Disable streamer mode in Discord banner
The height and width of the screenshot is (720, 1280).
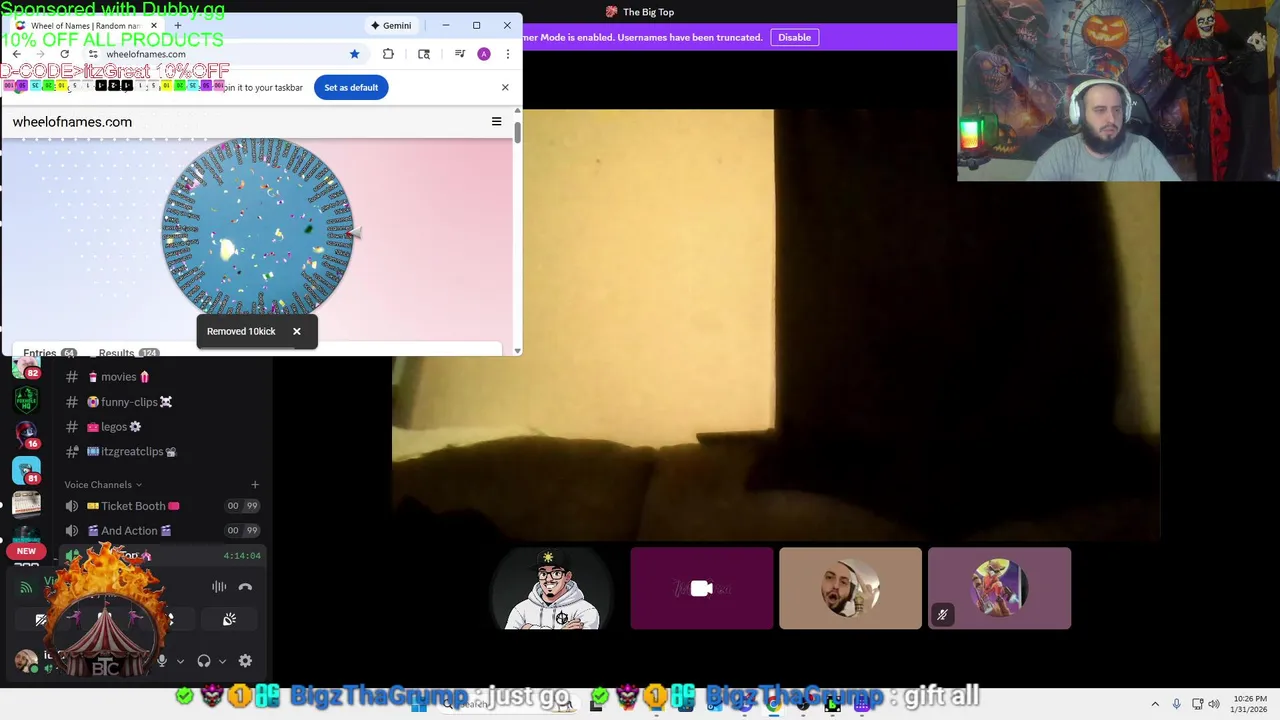pyautogui.click(x=794, y=37)
